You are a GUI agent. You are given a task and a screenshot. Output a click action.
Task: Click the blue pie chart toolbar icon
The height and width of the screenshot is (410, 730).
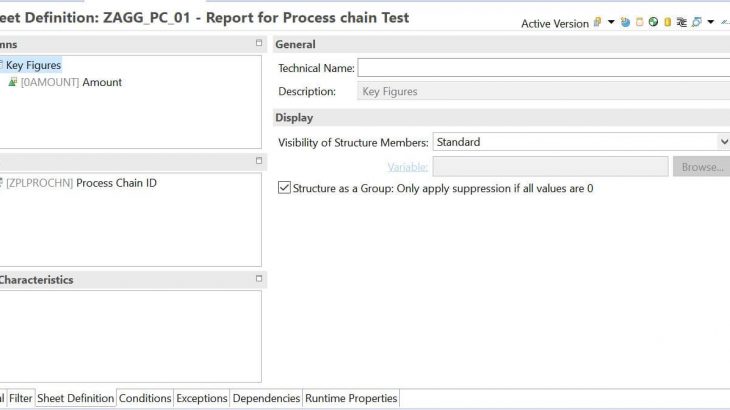coord(625,22)
